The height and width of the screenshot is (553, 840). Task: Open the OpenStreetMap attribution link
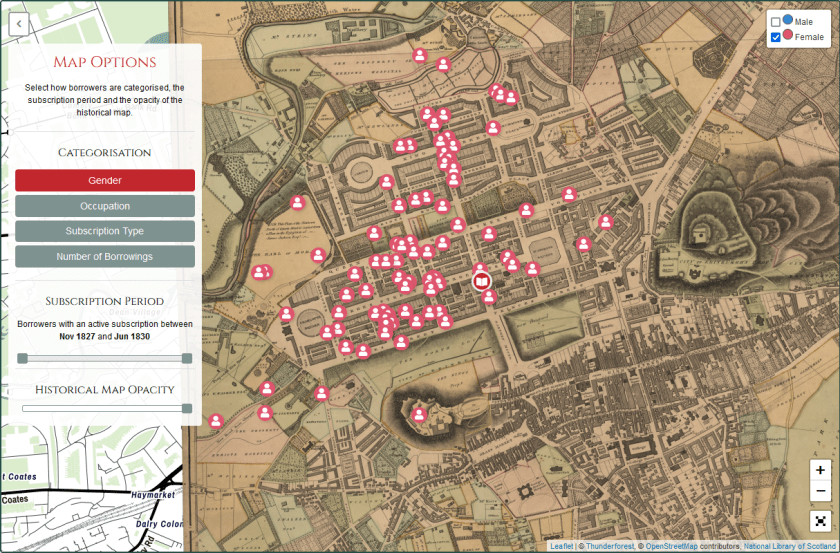tap(671, 546)
